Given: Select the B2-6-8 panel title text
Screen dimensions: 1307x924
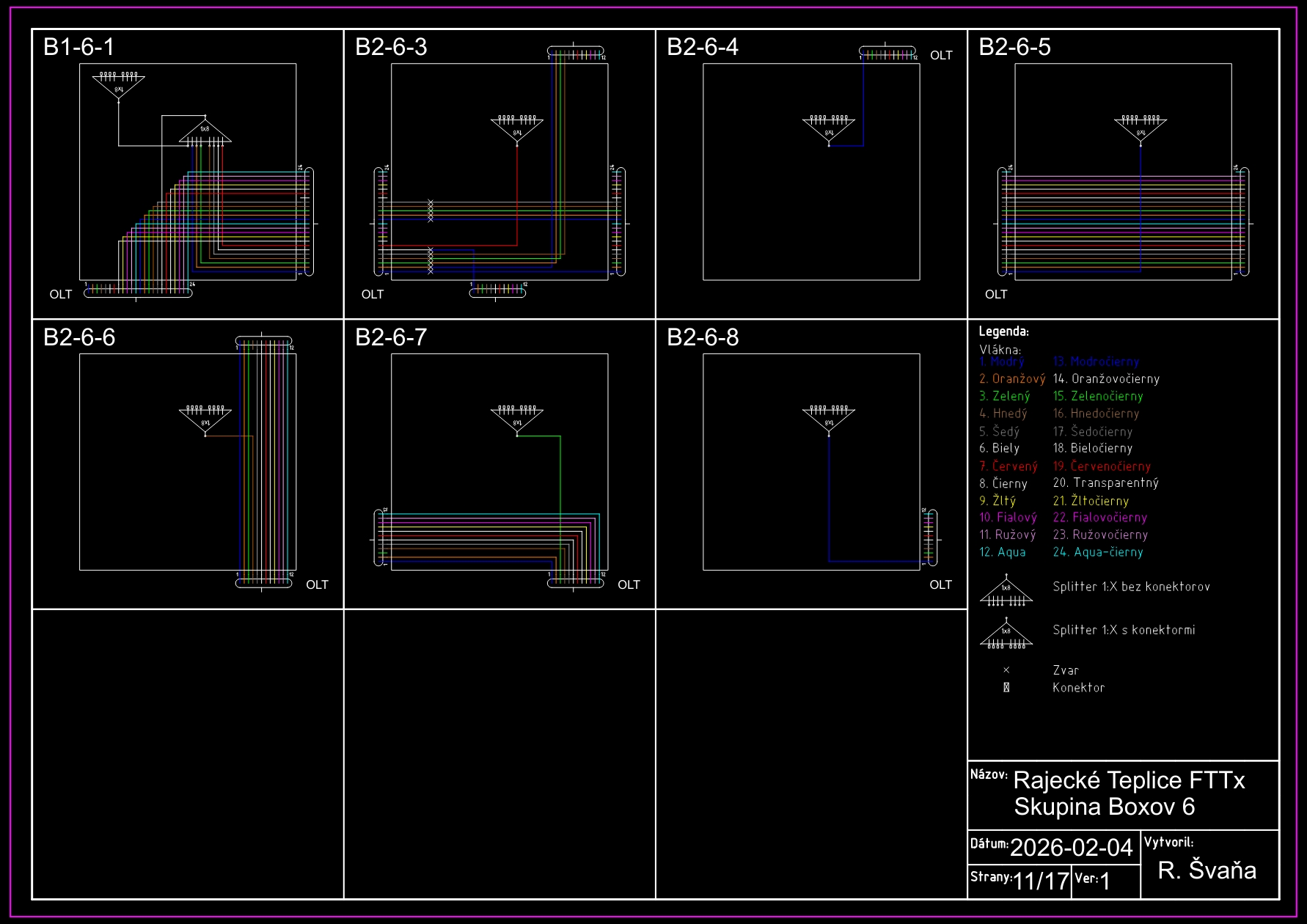Looking at the screenshot, I should click(x=703, y=337).
